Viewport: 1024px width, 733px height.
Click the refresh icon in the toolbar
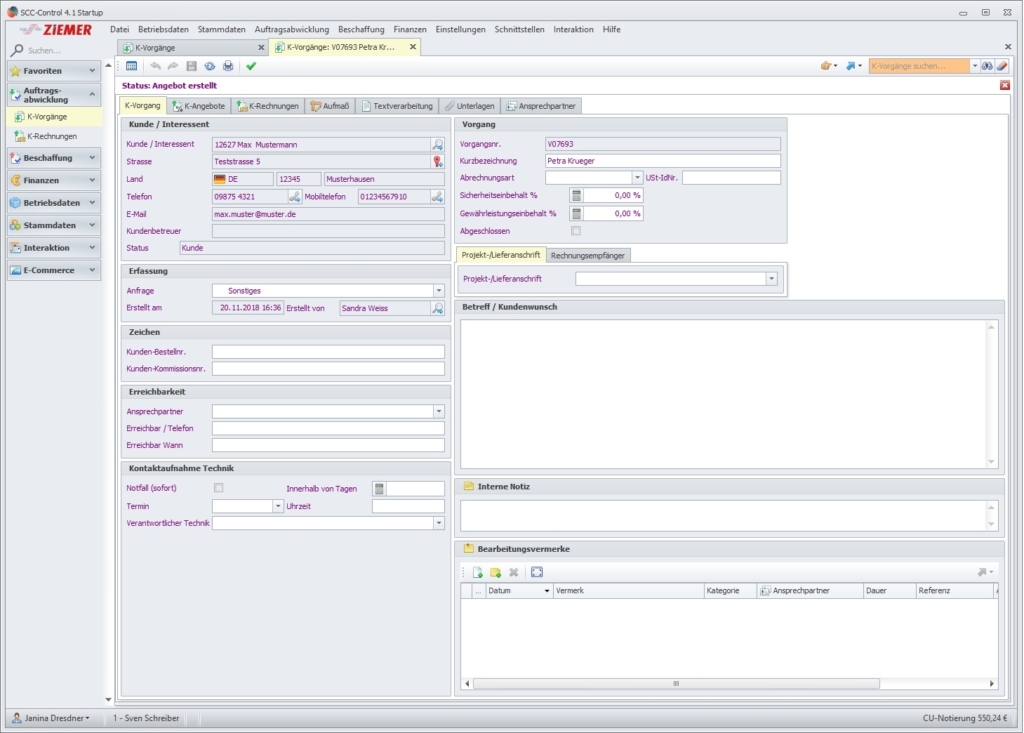coord(210,66)
